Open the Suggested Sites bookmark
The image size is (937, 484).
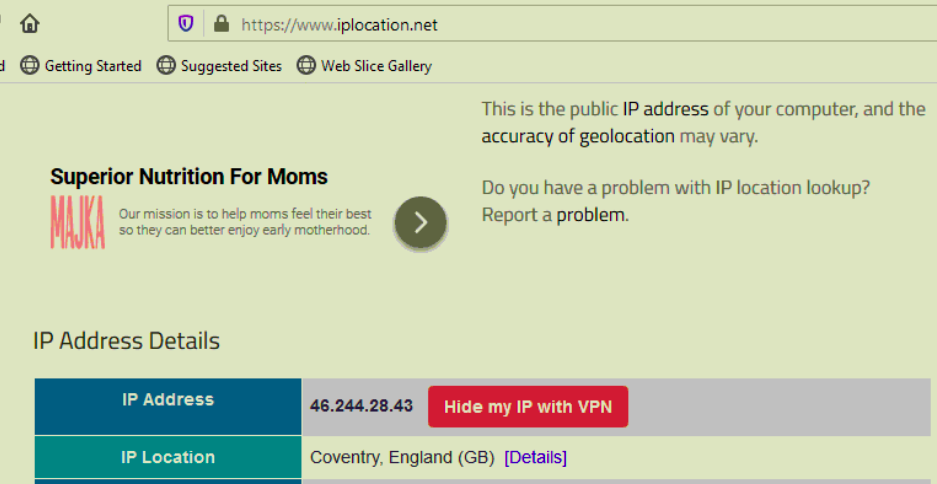(219, 66)
